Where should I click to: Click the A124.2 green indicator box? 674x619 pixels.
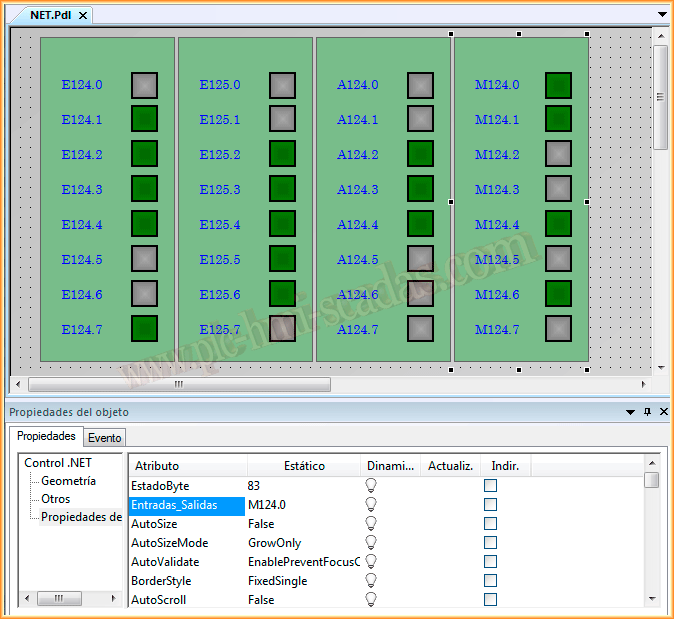tap(420, 155)
